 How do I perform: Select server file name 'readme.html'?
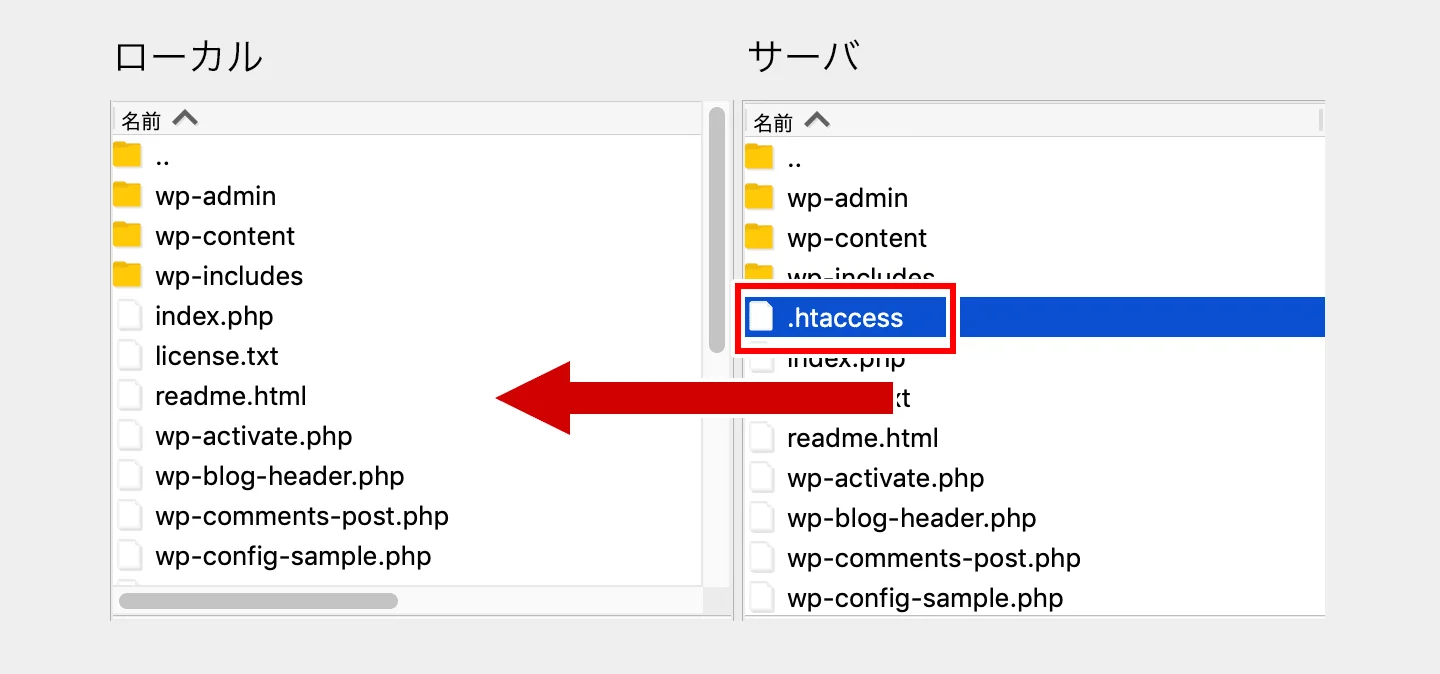(863, 438)
